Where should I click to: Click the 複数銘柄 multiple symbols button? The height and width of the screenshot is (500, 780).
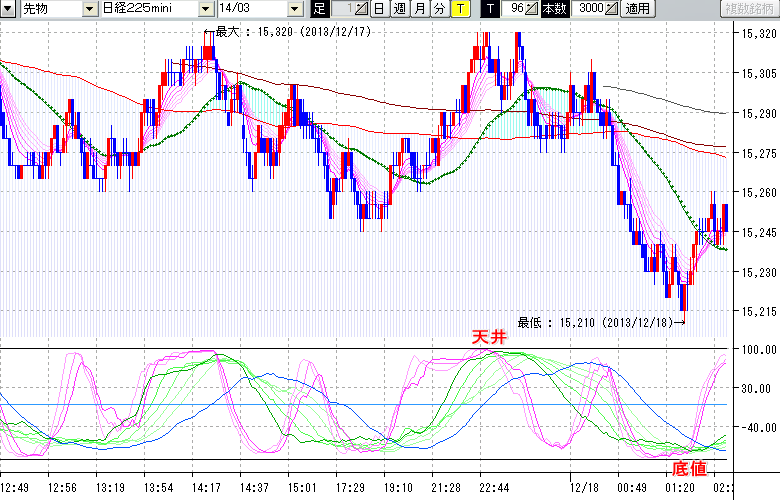click(746, 9)
